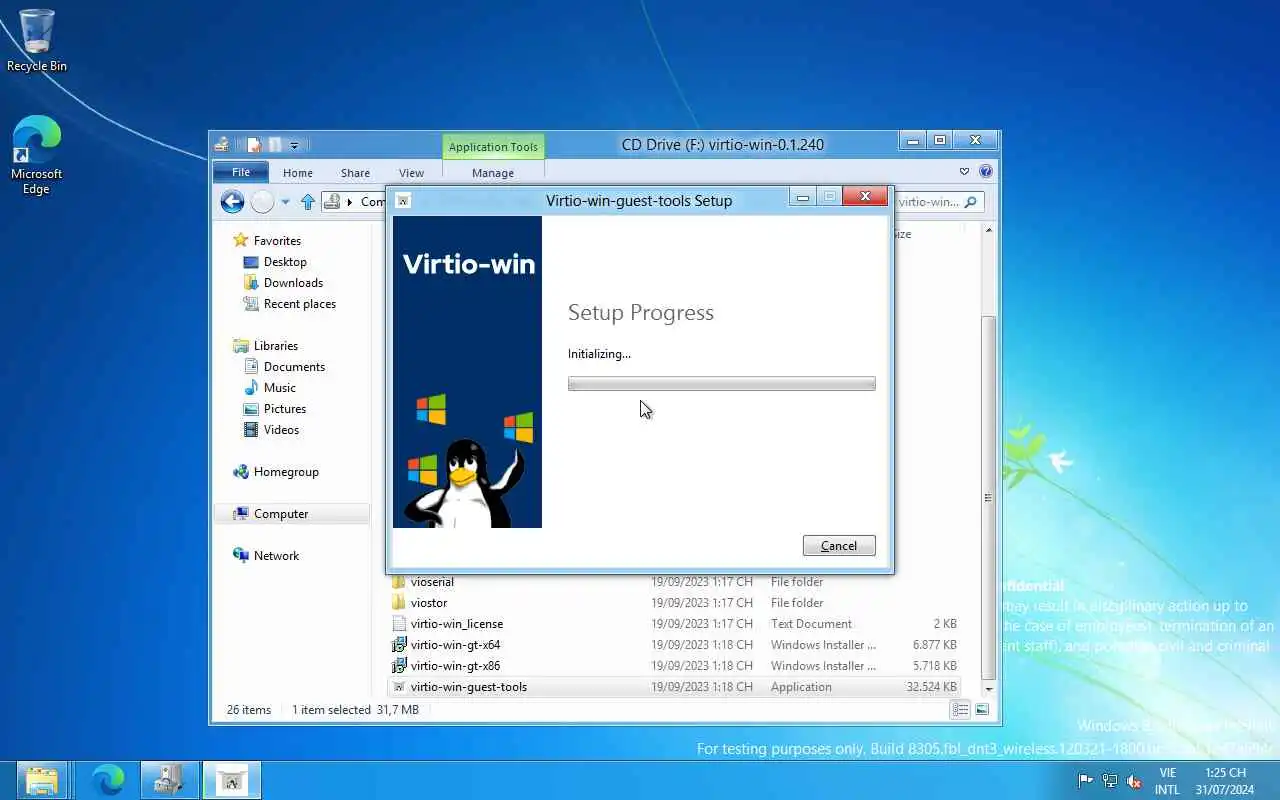The width and height of the screenshot is (1280, 800).
Task: Select Favorites in navigation pane
Action: 277,241
